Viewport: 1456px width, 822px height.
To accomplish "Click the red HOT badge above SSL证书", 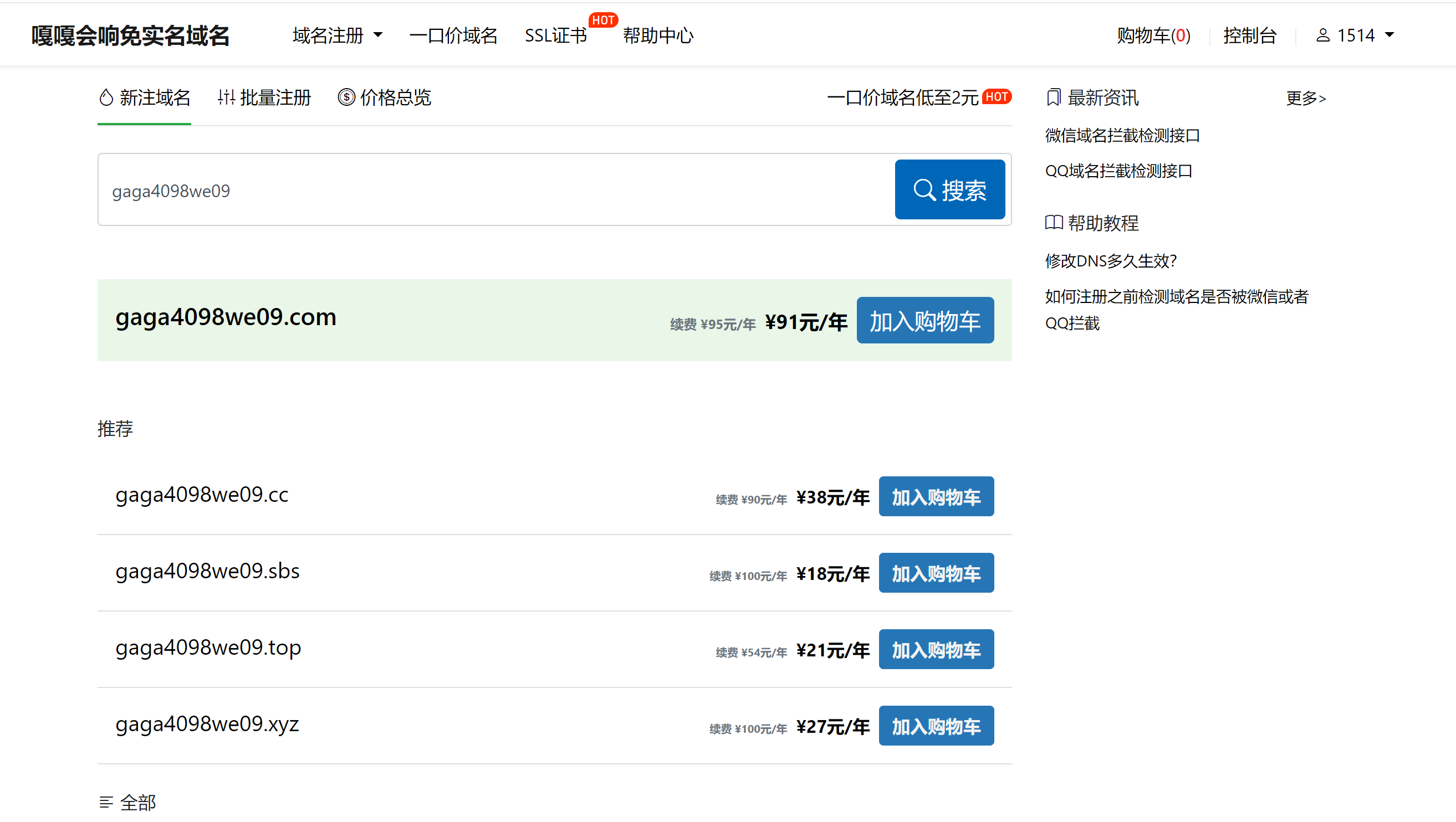I will click(x=603, y=20).
